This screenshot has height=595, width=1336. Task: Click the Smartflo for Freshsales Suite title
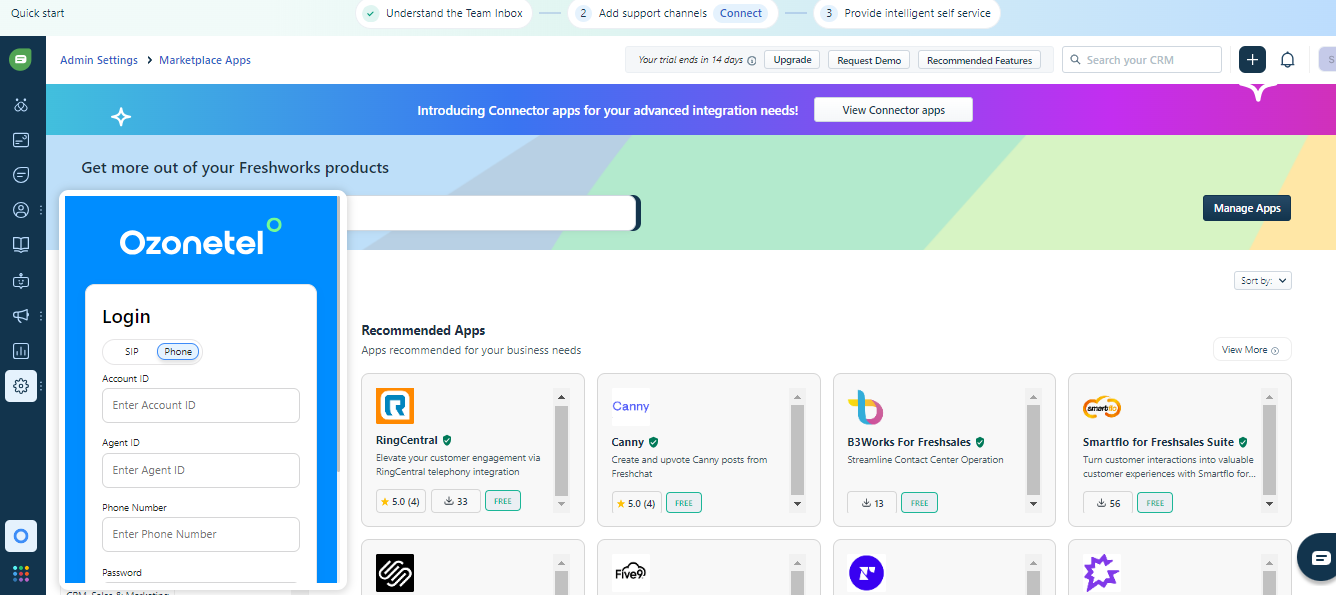pos(1158,441)
